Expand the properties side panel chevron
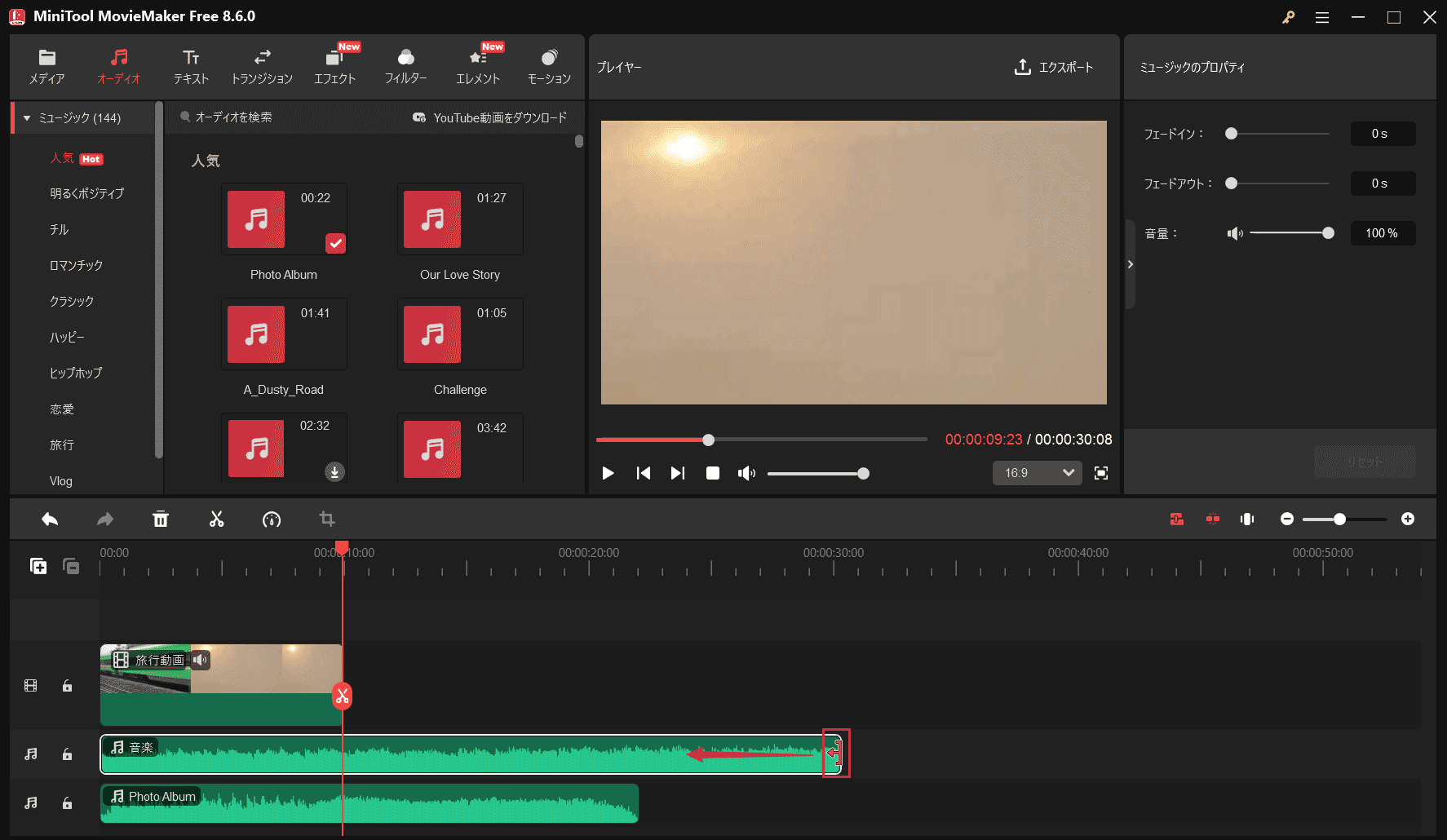 (1131, 263)
